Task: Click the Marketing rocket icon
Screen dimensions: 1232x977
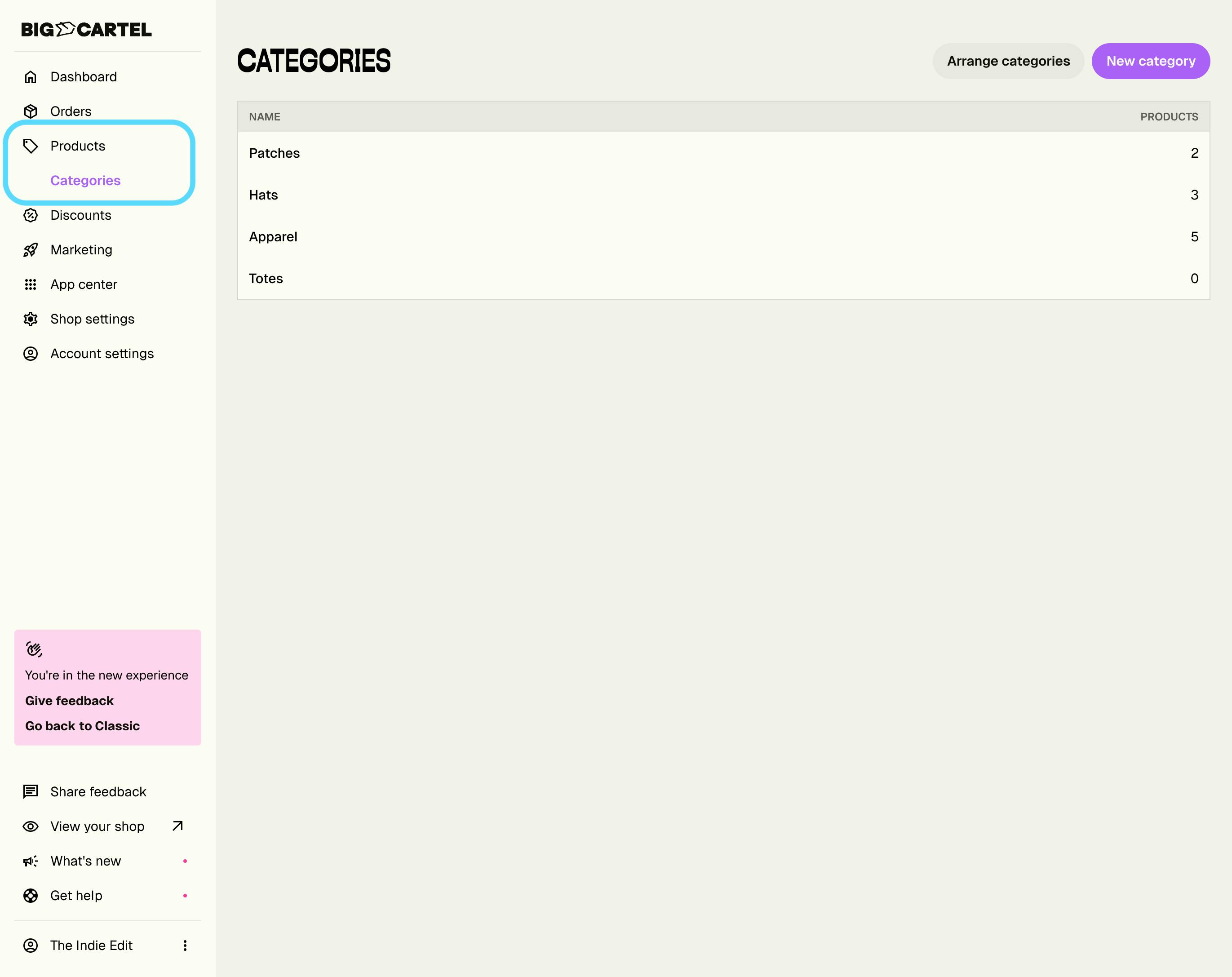Action: [30, 250]
